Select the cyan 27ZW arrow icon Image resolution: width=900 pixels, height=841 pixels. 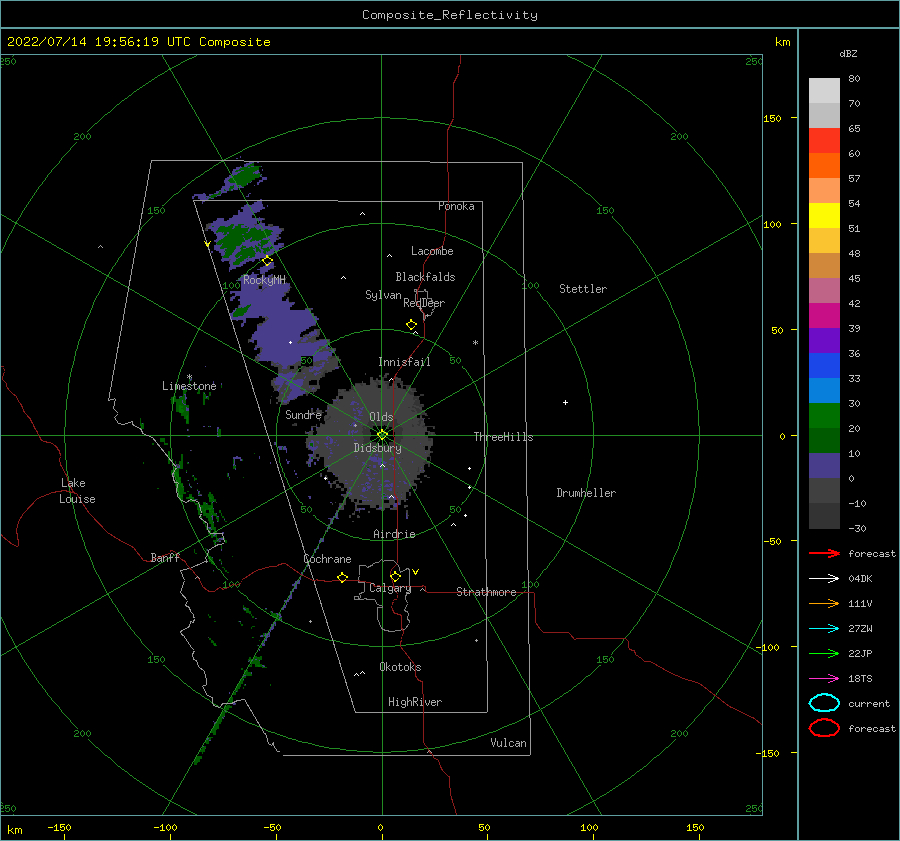(x=824, y=629)
